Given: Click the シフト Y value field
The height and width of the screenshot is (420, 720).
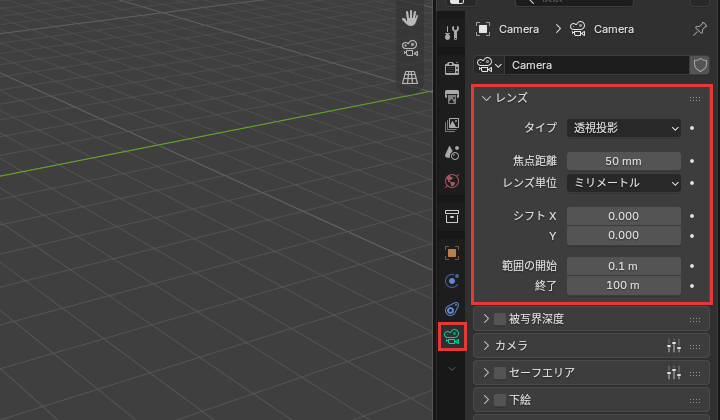Looking at the screenshot, I should pyautogui.click(x=624, y=235).
